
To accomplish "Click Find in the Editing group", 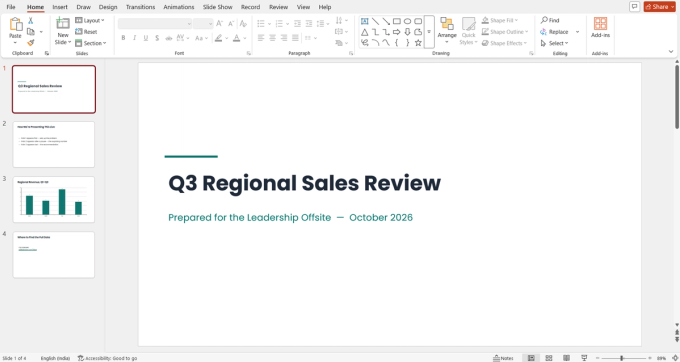I will (x=550, y=20).
